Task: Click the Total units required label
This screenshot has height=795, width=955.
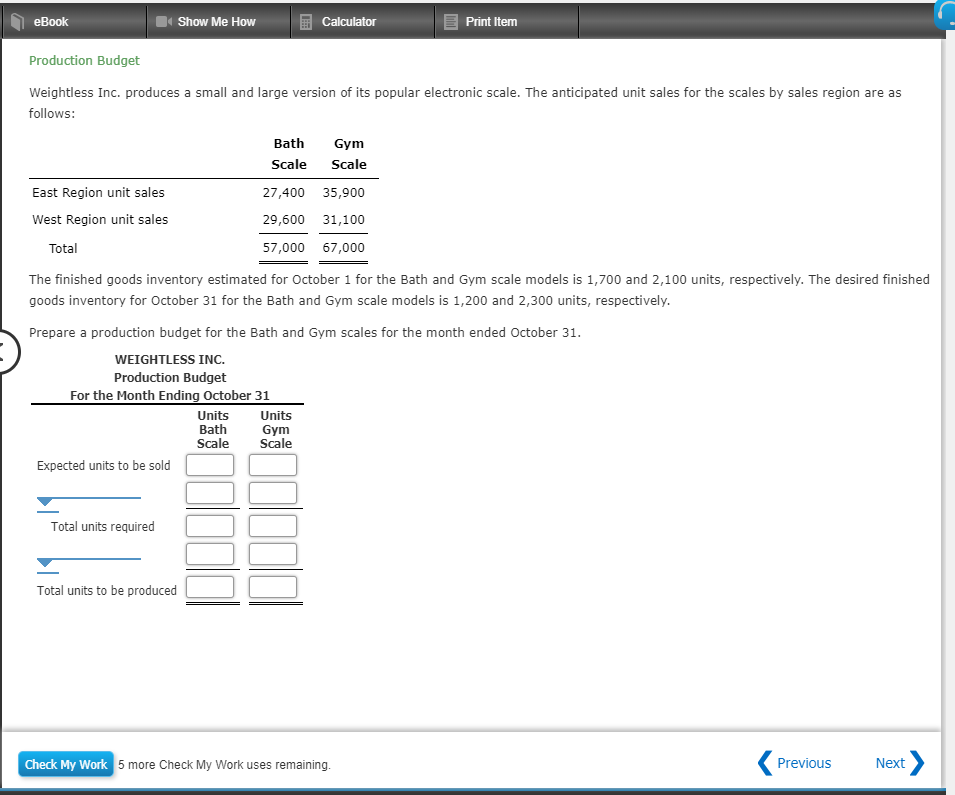Action: pyautogui.click(x=102, y=526)
